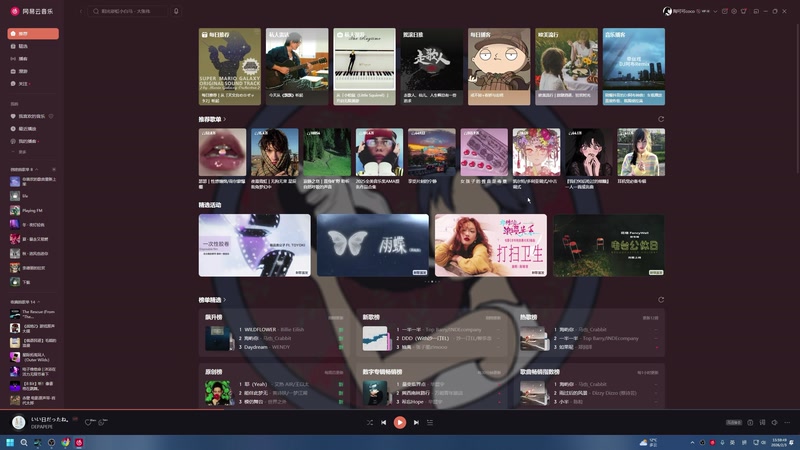This screenshot has width=800, height=450.
Task: Collapse the 创建的歌单 list chevron
Action: pos(36,169)
